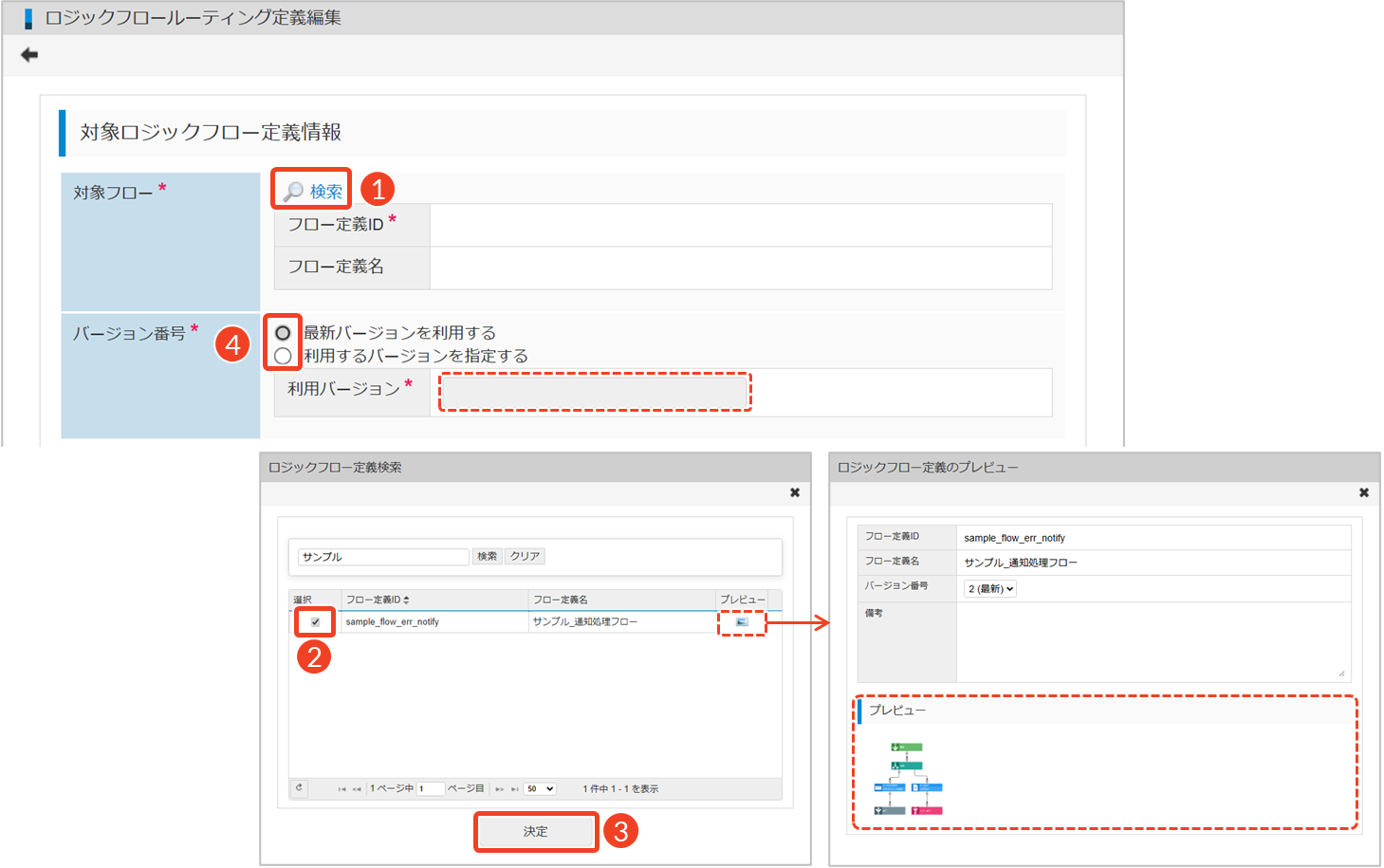Open flow search via 検索 magnifier link

[x=313, y=191]
